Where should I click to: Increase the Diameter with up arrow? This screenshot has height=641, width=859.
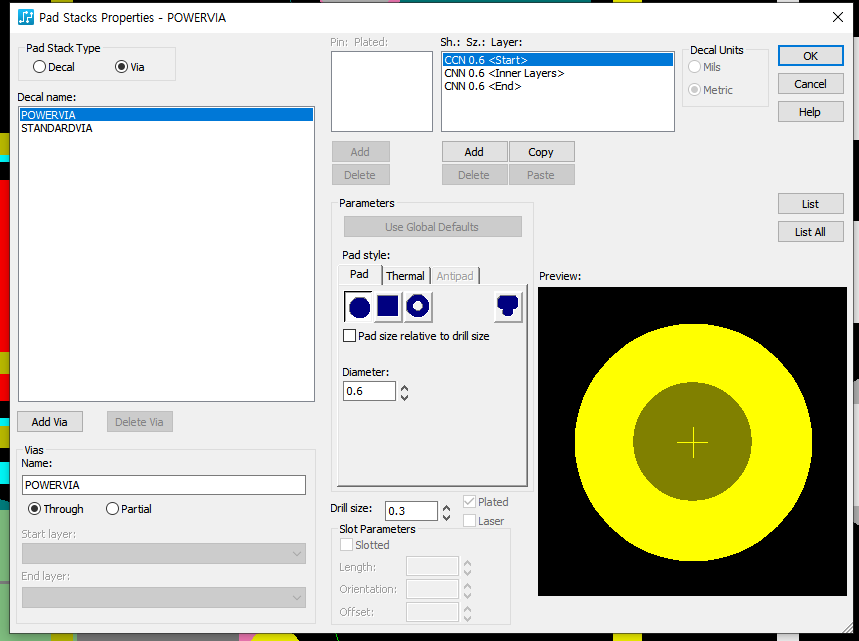[x=405, y=386]
